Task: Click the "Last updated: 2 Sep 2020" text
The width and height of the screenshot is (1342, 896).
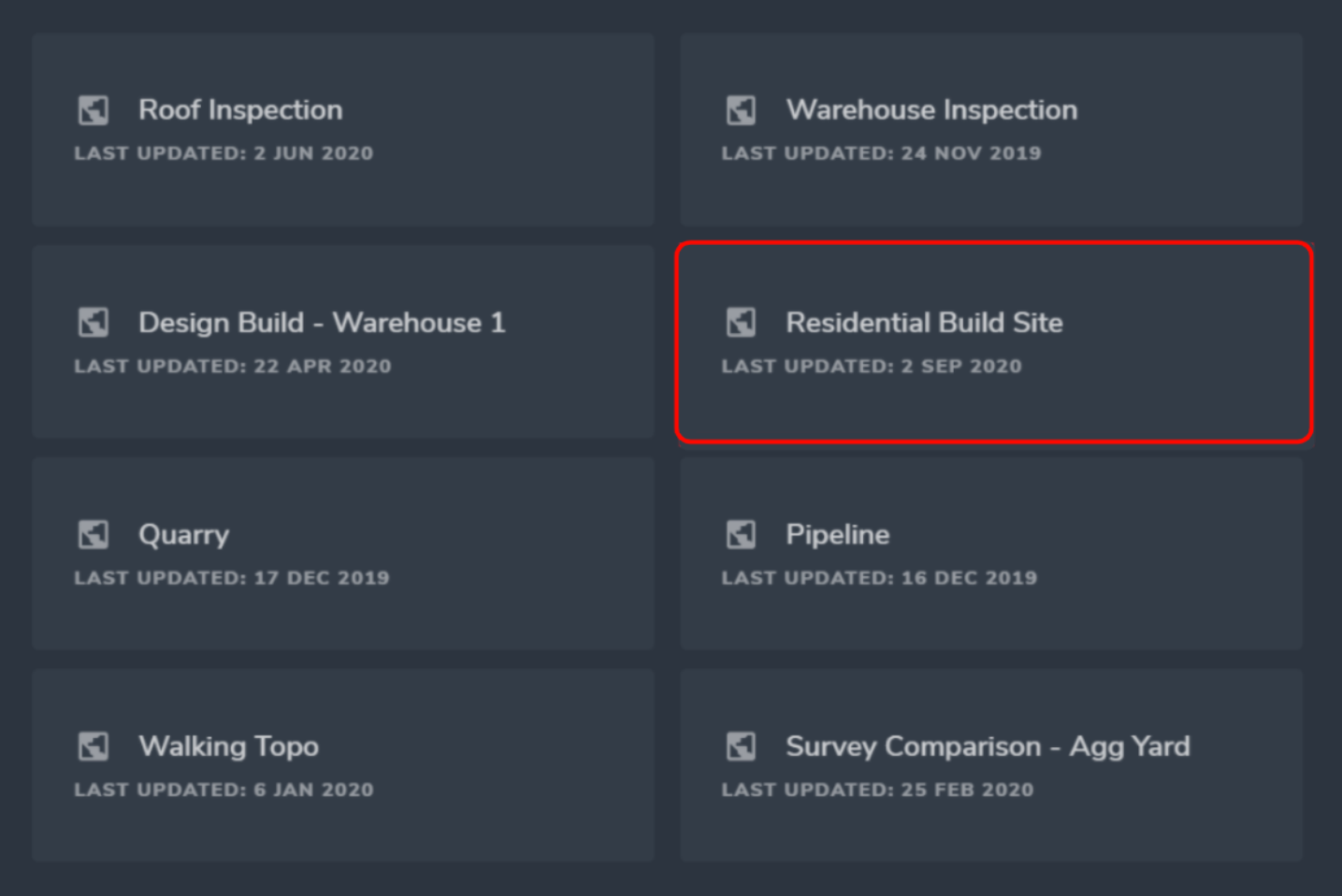Action: 872,367
